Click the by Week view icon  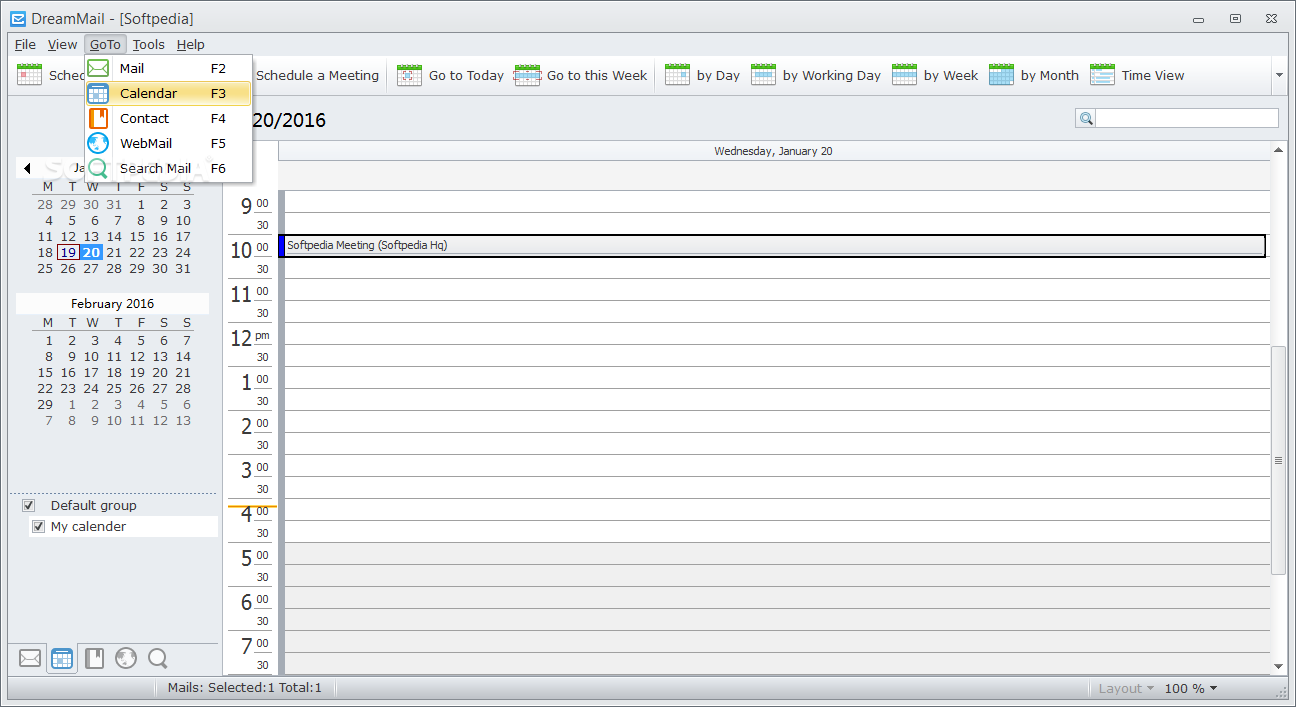pyautogui.click(x=904, y=75)
